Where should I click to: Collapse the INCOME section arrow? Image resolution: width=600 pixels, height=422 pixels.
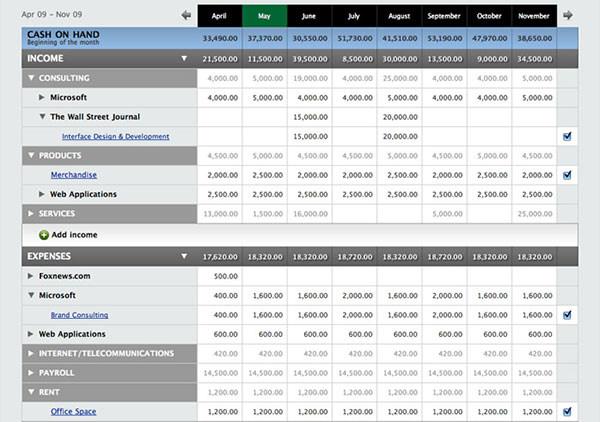(184, 59)
